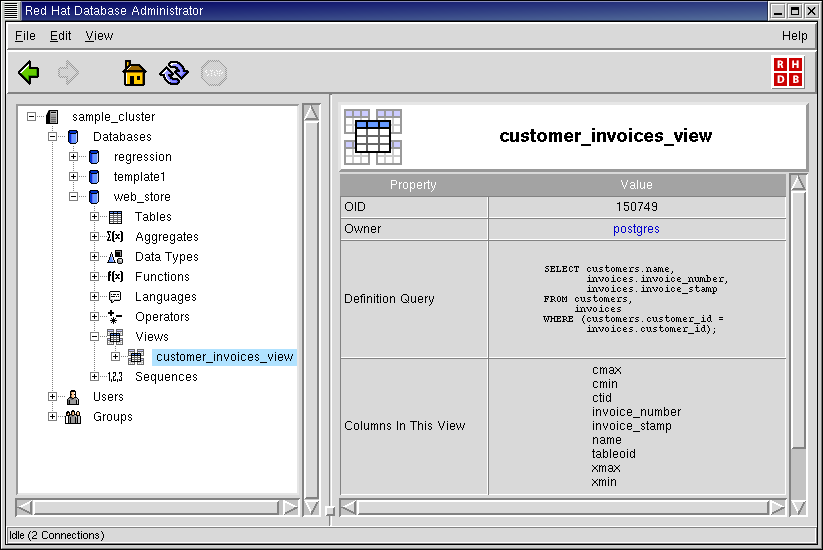Click the Property column header
The height and width of the screenshot is (550, 823).
(414, 185)
